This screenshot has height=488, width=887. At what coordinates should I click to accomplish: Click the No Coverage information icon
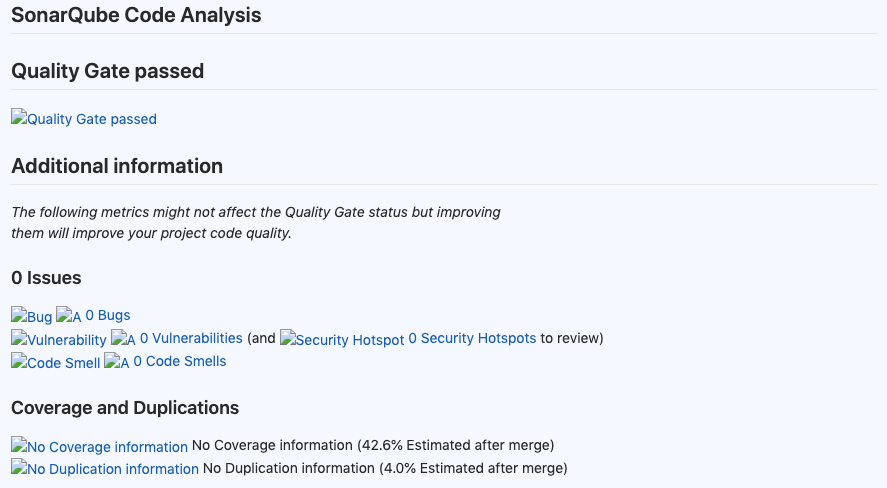pos(99,447)
